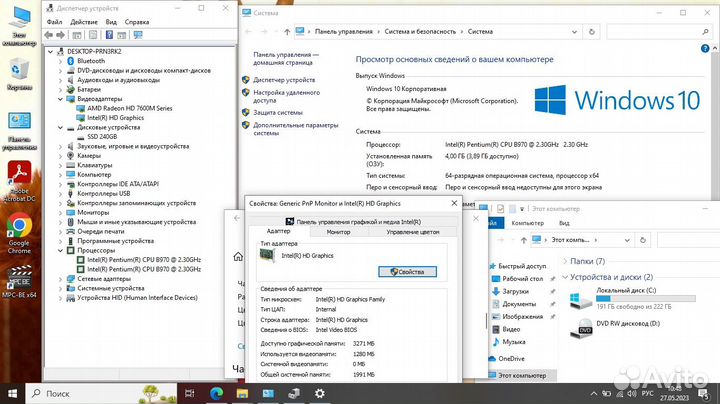Click the Настройка удаленного доступа link
The width and height of the screenshot is (720, 404).
(287, 96)
